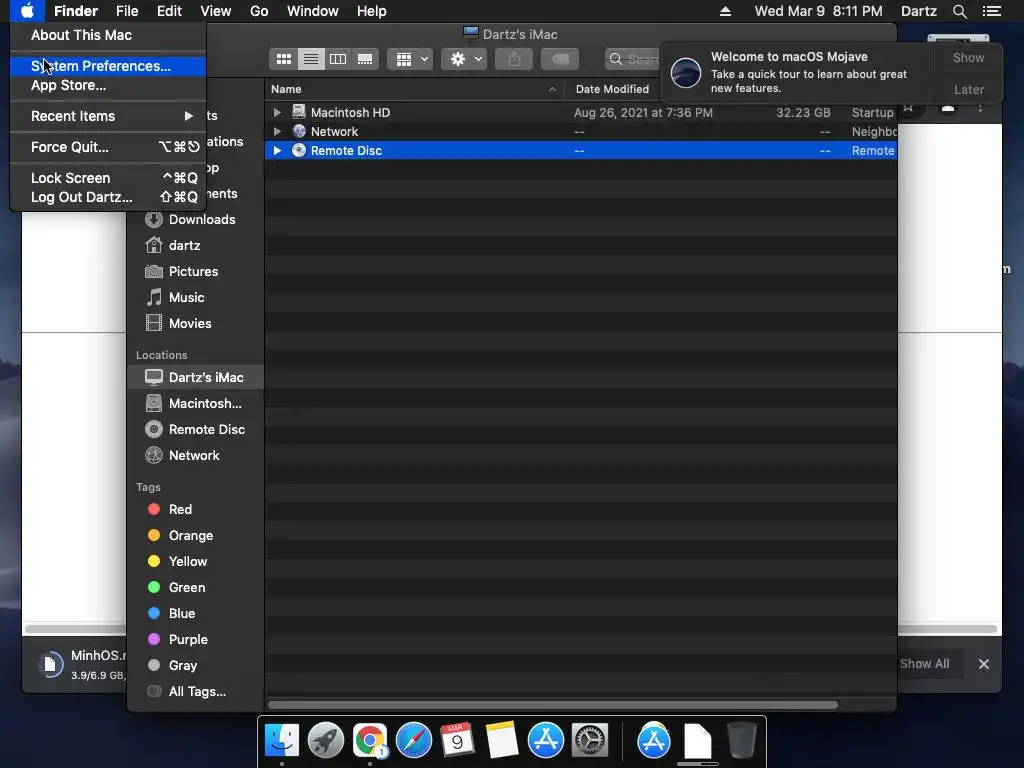Screen dimensions: 1024x768
Task: Click Later on Mojave notification
Action: click(x=968, y=89)
